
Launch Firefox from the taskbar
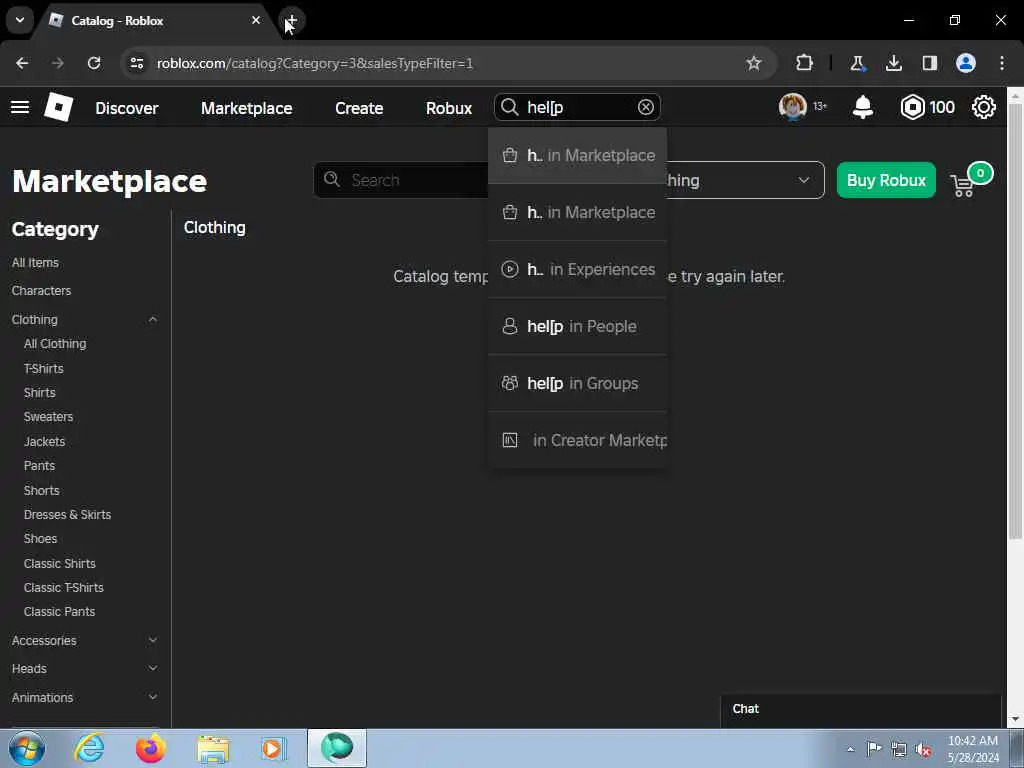click(x=151, y=748)
